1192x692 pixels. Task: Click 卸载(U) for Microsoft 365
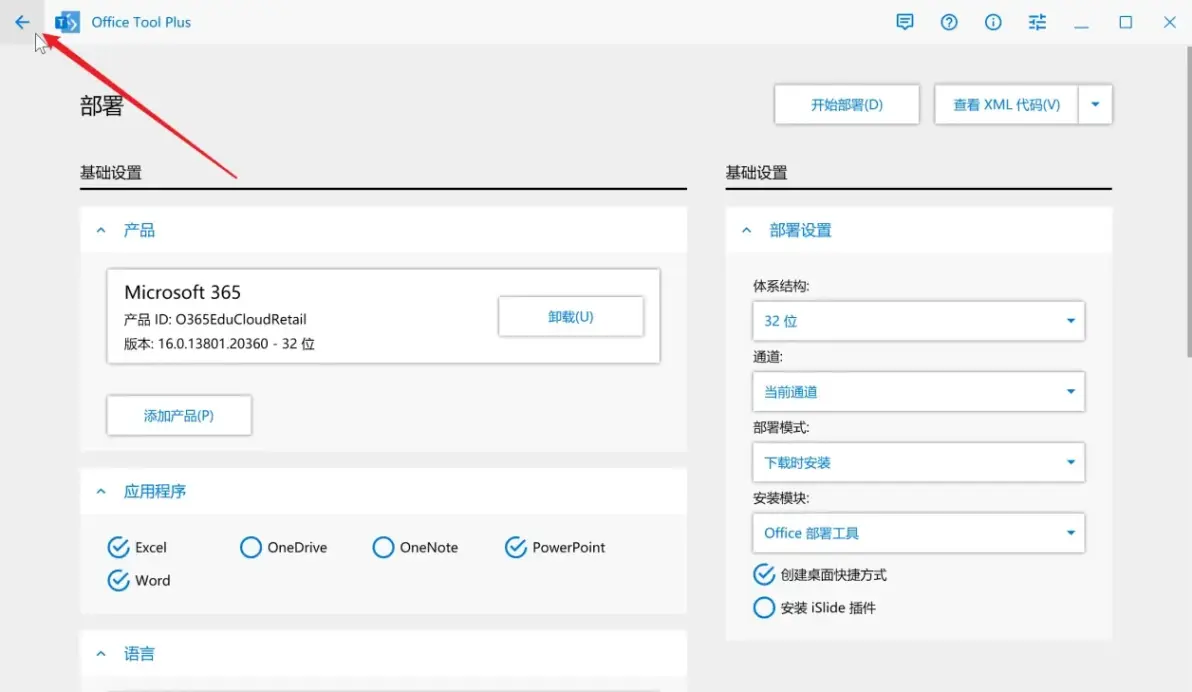pos(571,316)
